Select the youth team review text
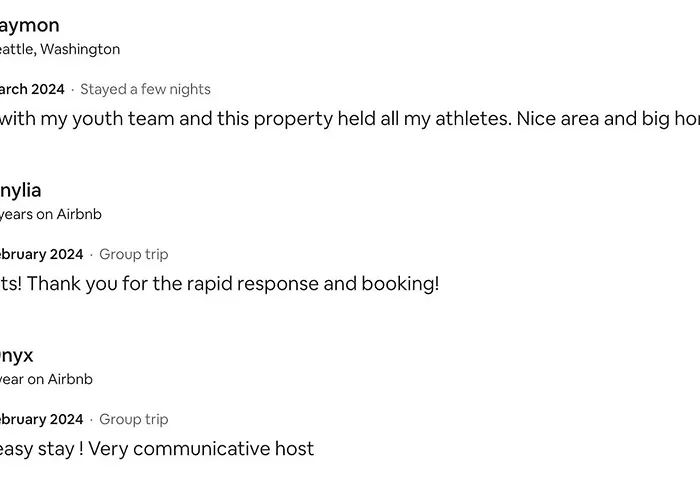Screen dimensions: 700x500 click(350, 119)
